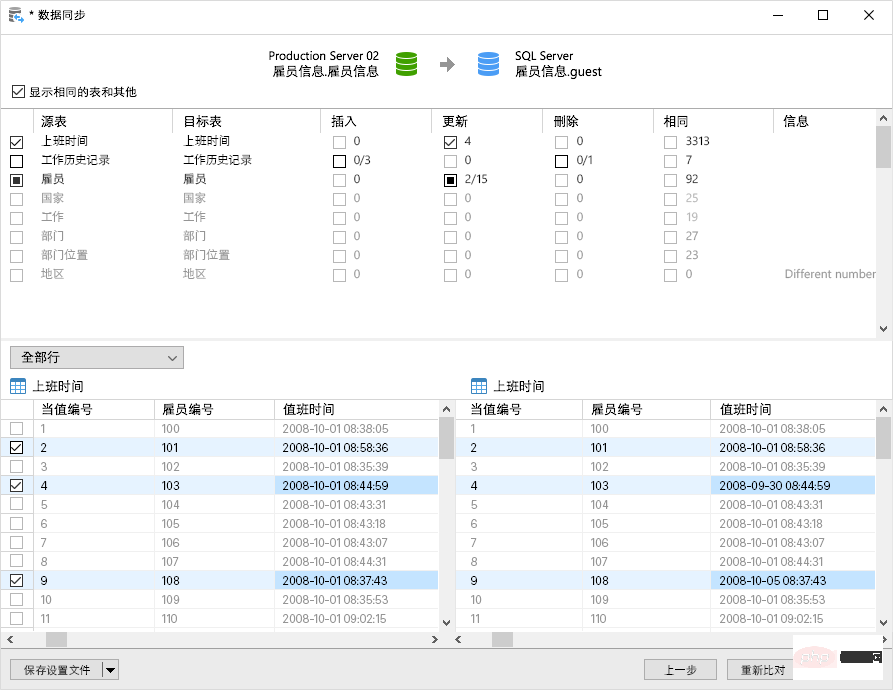Click the right 上班时间 table icon
Screen dimensions: 893x690
point(479,387)
